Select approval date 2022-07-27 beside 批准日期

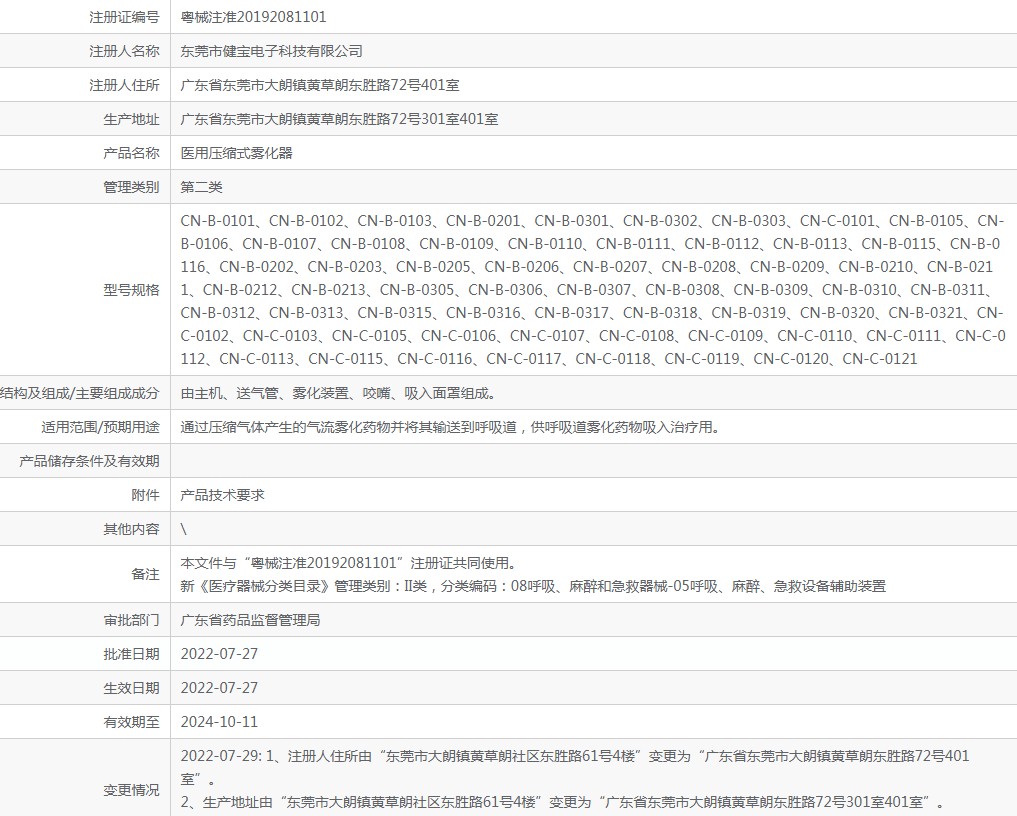(219, 654)
